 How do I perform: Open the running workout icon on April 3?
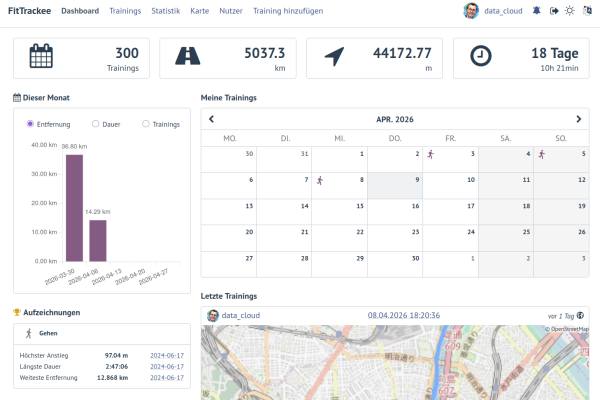431,154
